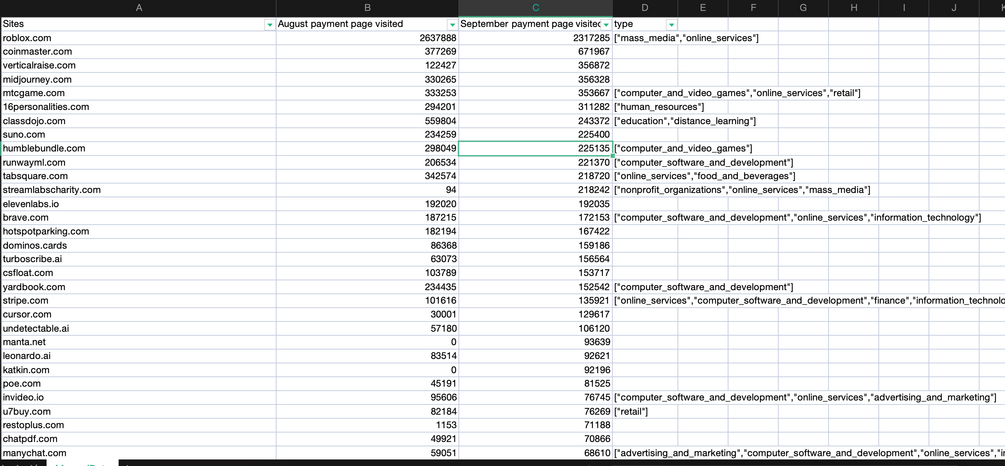
Task: Open the filter dropdown on the type header
Action: point(671,24)
